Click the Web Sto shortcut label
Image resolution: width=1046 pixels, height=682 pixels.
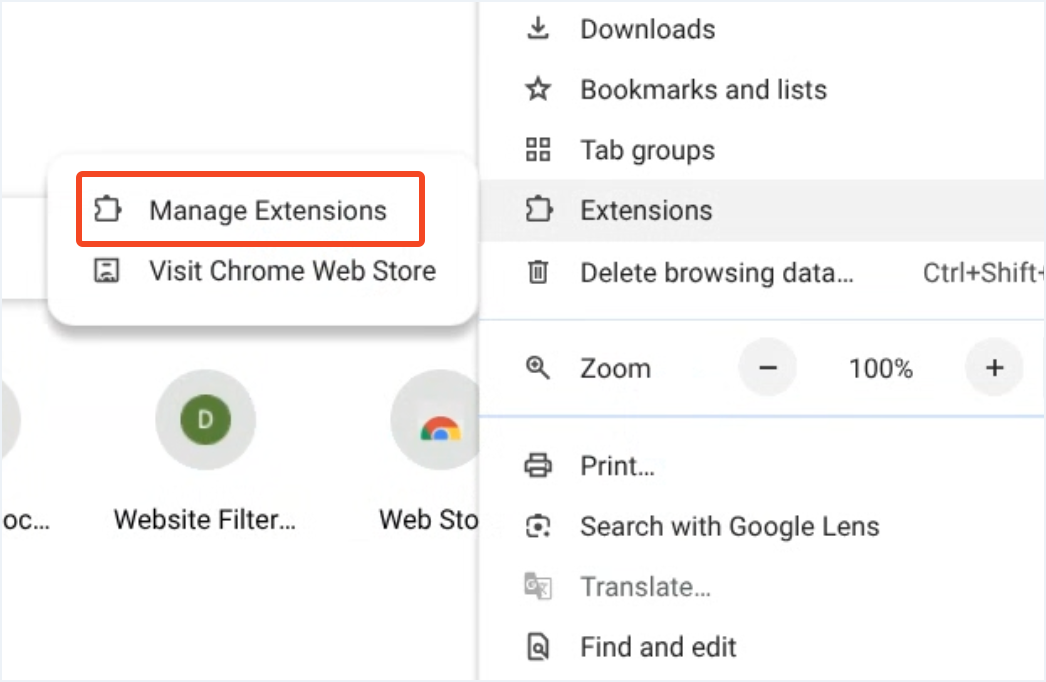428,520
